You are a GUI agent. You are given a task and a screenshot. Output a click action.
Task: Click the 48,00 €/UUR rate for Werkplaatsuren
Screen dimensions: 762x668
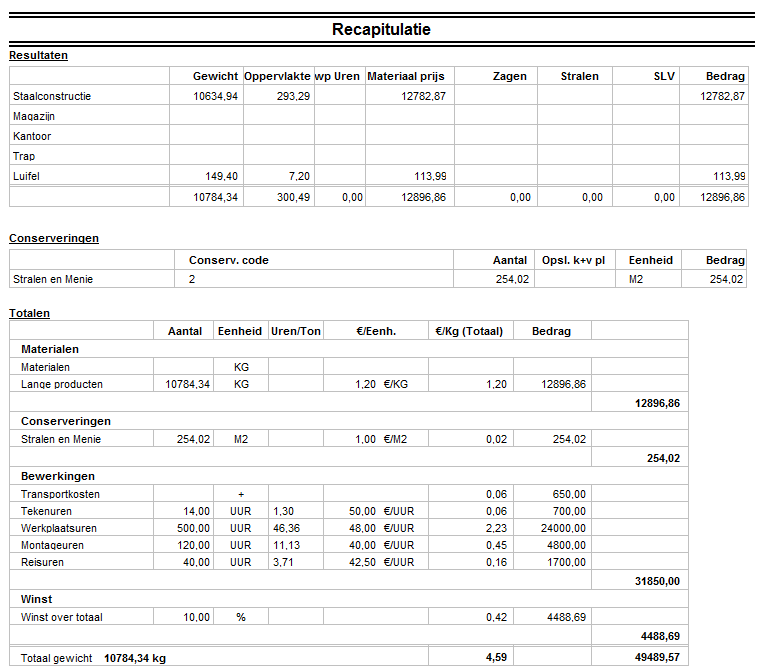381,528
